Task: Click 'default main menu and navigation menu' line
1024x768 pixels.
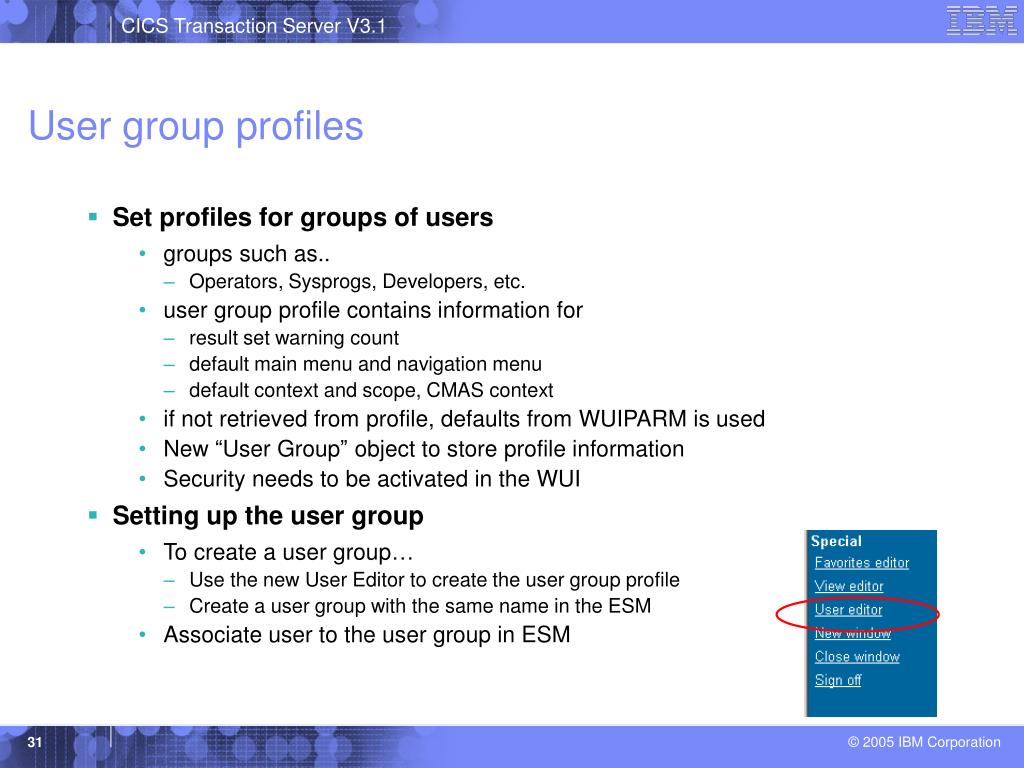Action: (x=365, y=364)
